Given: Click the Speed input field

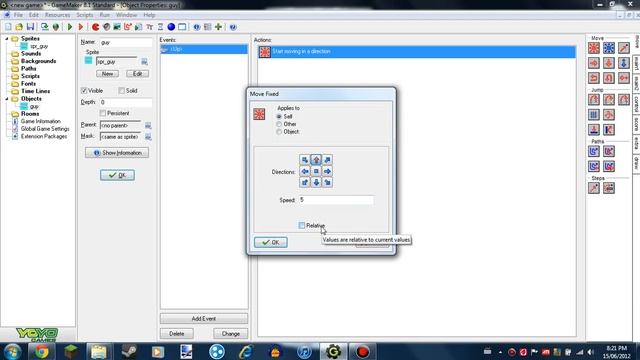Looking at the screenshot, I should tap(336, 200).
